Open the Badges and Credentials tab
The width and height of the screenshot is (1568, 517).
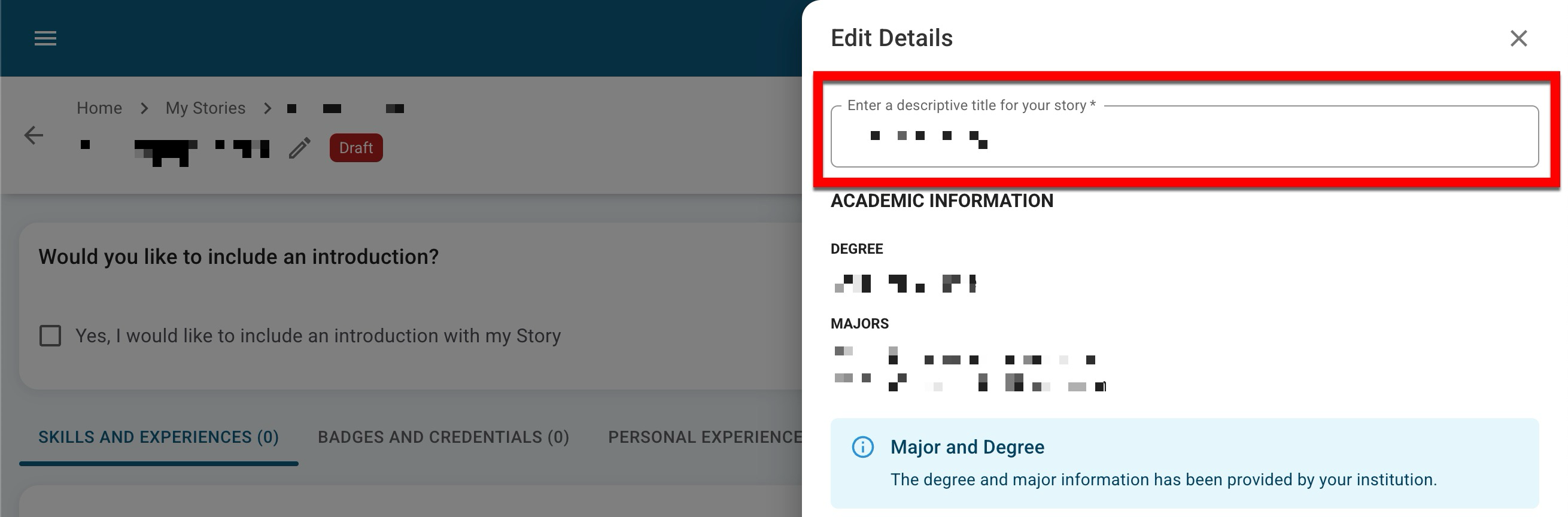coord(443,437)
